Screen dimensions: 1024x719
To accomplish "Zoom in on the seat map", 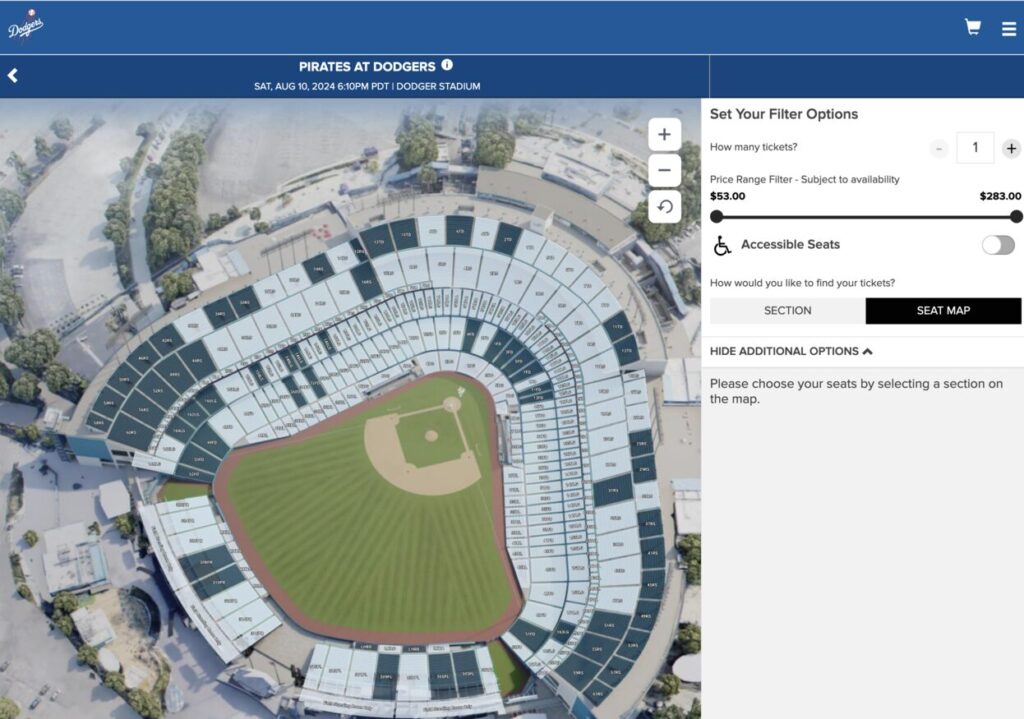I will pos(664,135).
